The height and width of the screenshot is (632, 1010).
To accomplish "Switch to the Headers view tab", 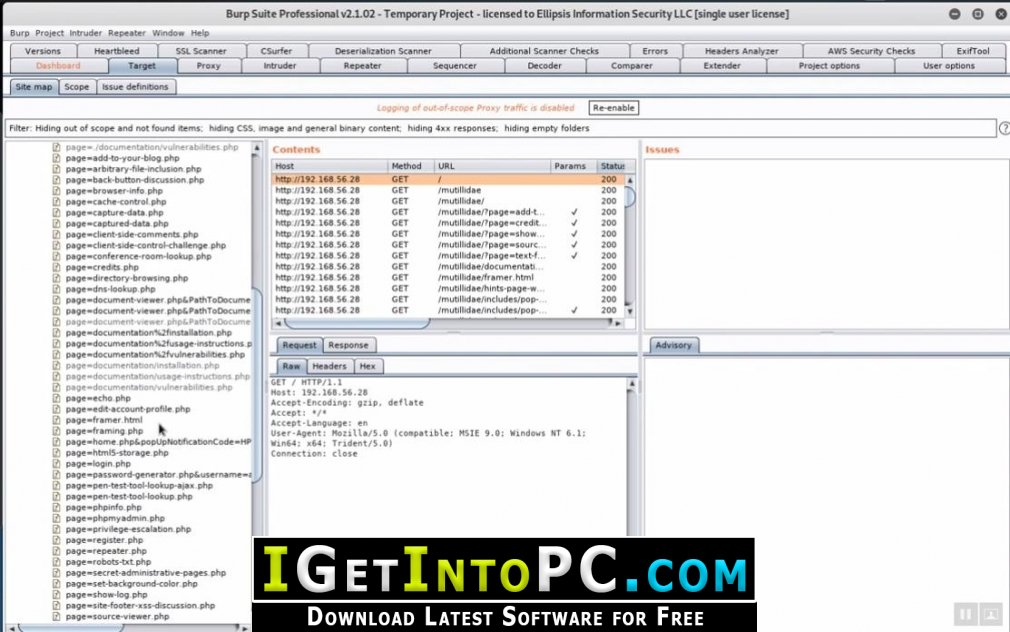I will 329,366.
